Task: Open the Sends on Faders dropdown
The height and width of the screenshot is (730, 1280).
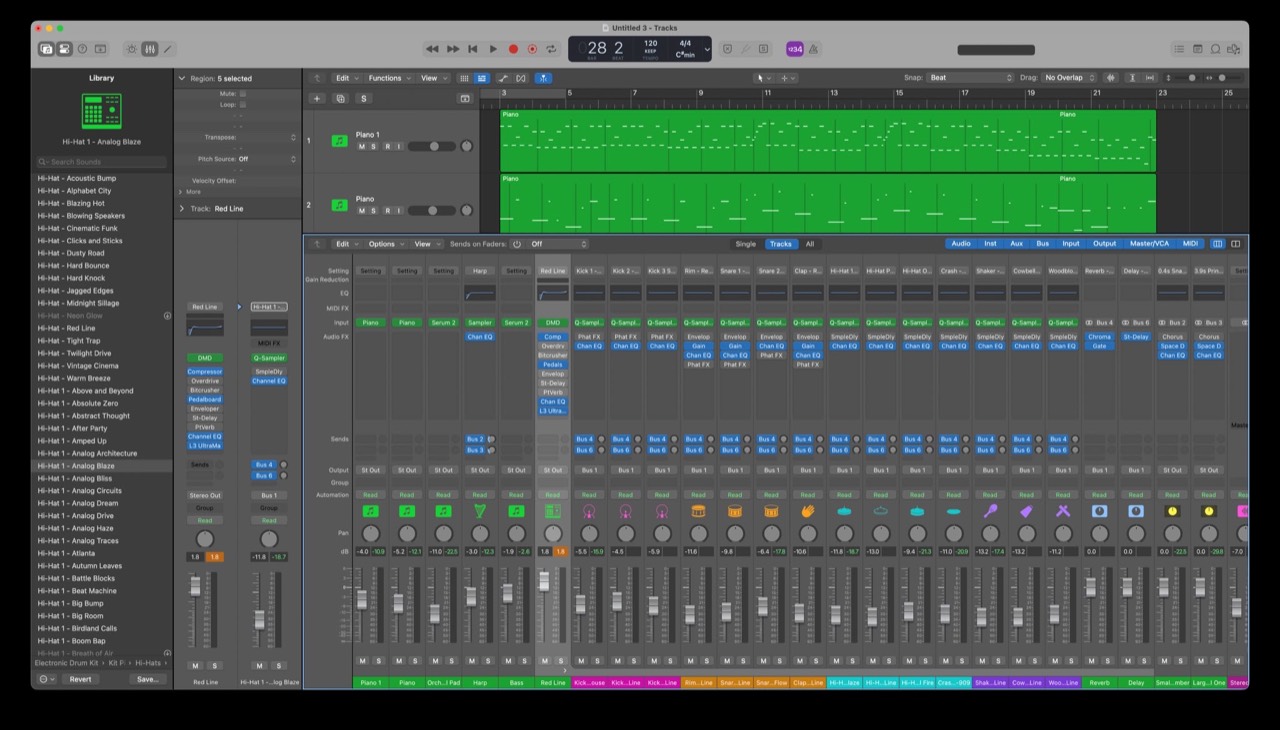Action: pos(558,244)
